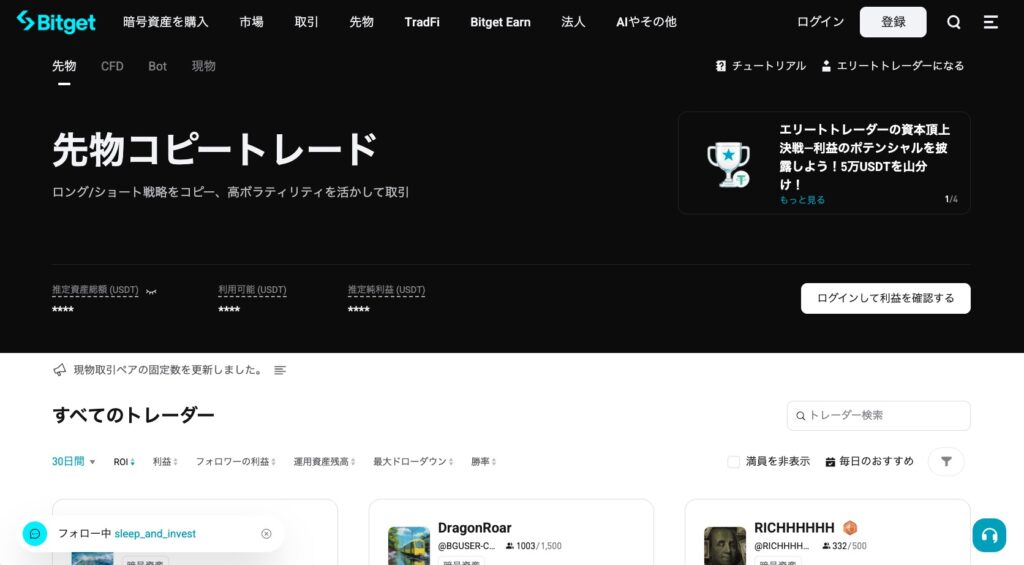The image size is (1024, 565).
Task: Click the Bitget logo
Action: pos(56,22)
